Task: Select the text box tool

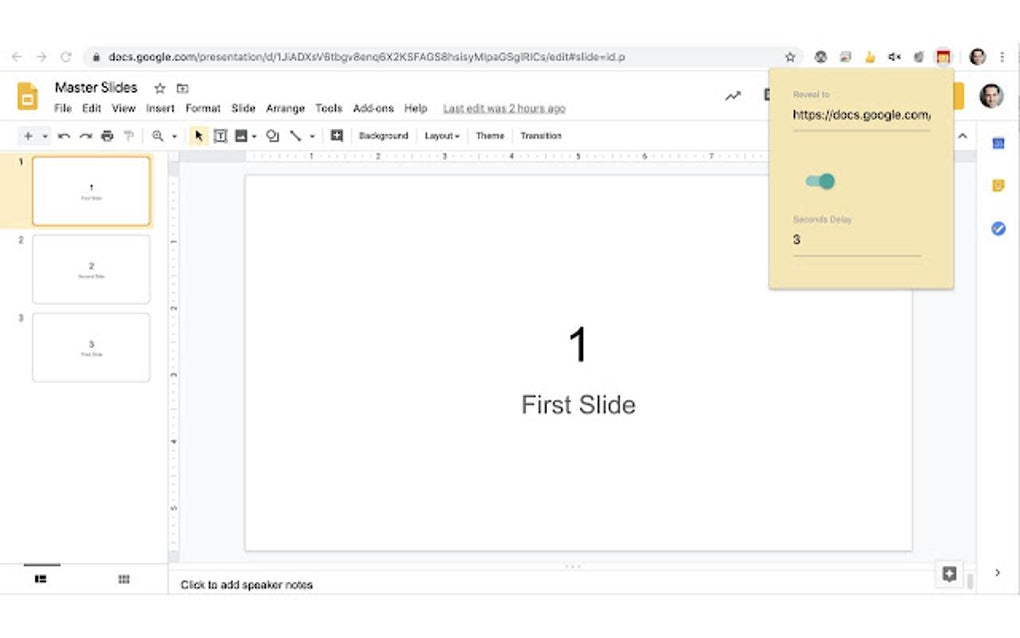Action: 220,135
